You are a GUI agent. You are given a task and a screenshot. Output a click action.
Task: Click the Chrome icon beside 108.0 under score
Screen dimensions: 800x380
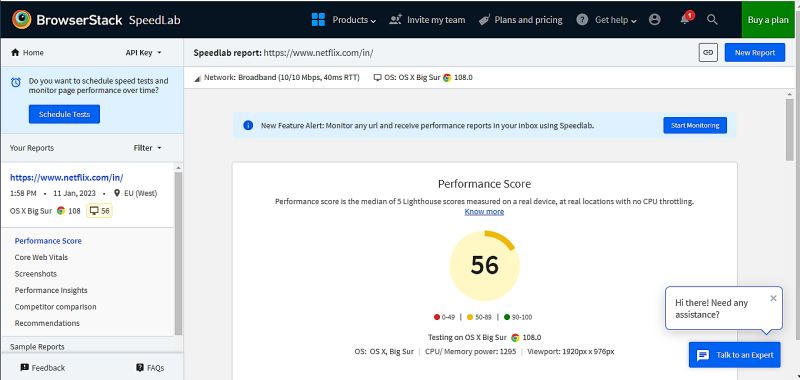(515, 337)
